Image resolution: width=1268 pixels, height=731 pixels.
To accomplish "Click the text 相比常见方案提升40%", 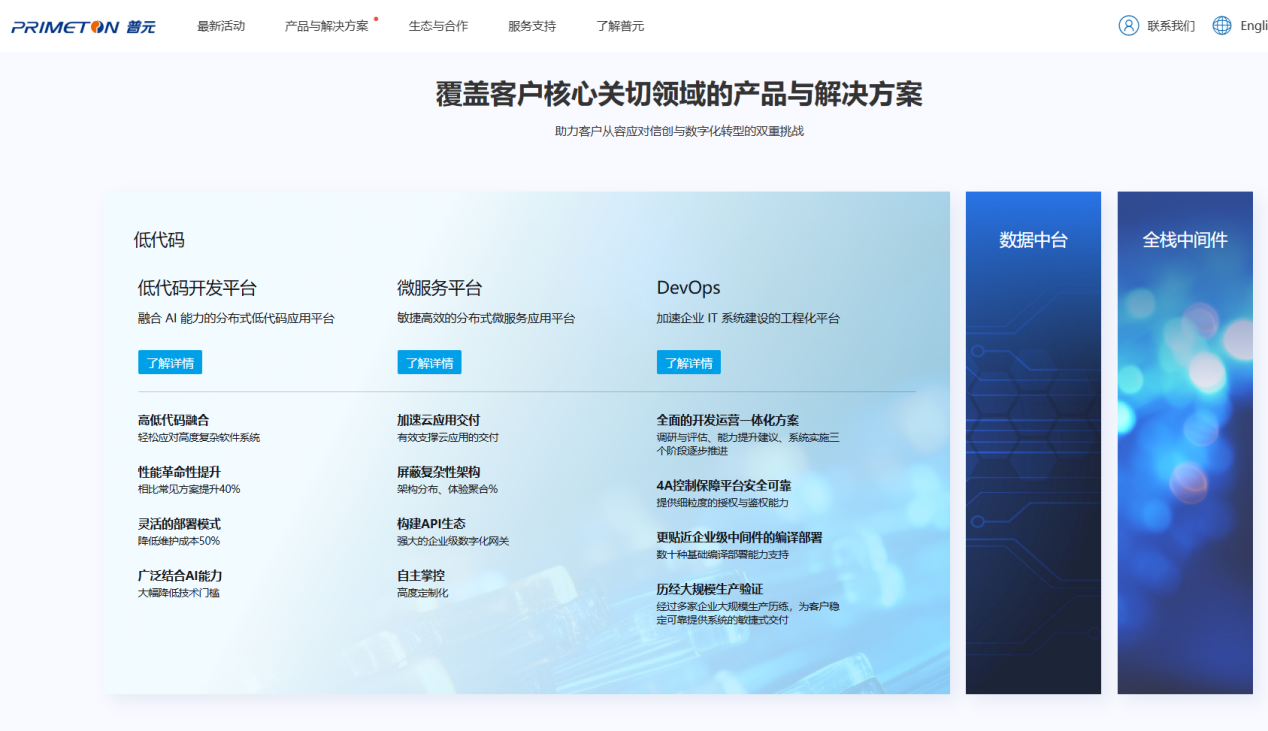I will coord(189,489).
